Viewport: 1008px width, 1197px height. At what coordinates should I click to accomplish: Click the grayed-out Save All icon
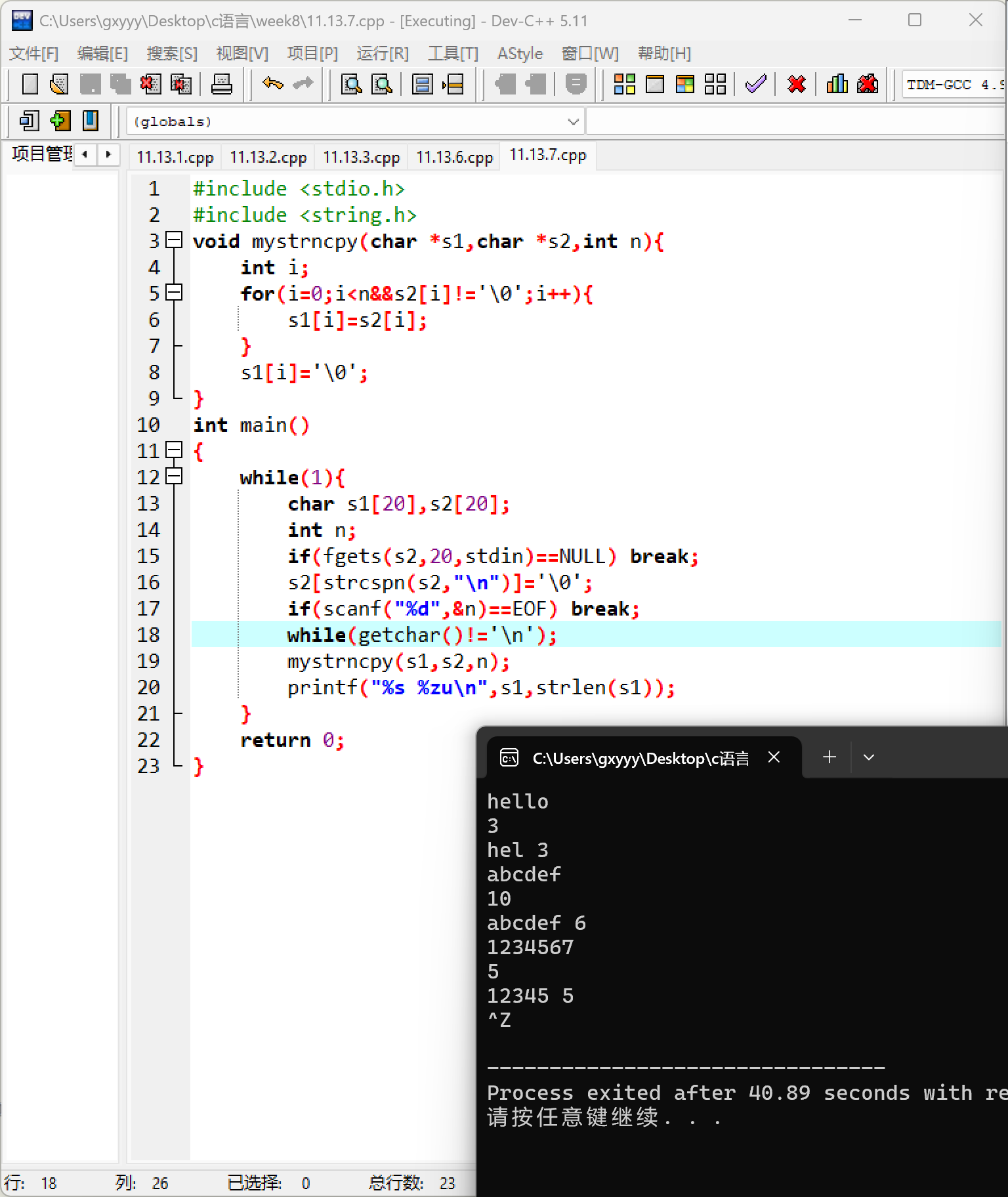tap(120, 84)
